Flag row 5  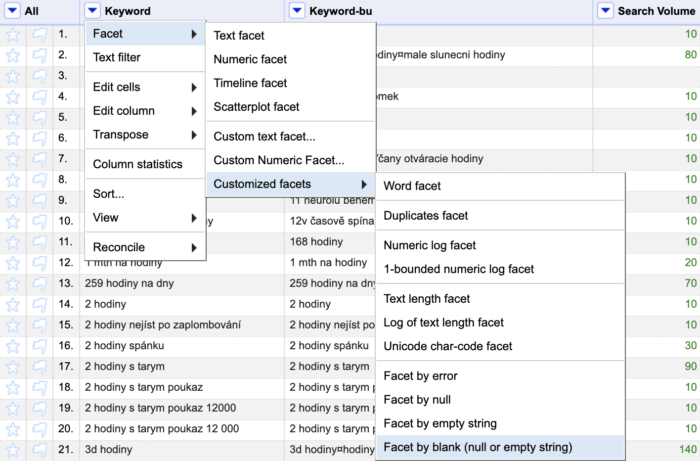pos(40,117)
